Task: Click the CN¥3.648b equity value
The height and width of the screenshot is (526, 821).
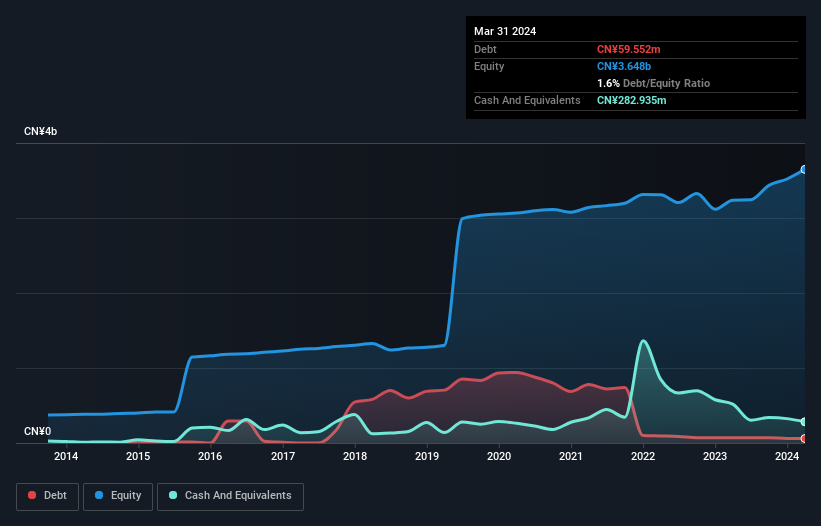Action: coord(624,66)
